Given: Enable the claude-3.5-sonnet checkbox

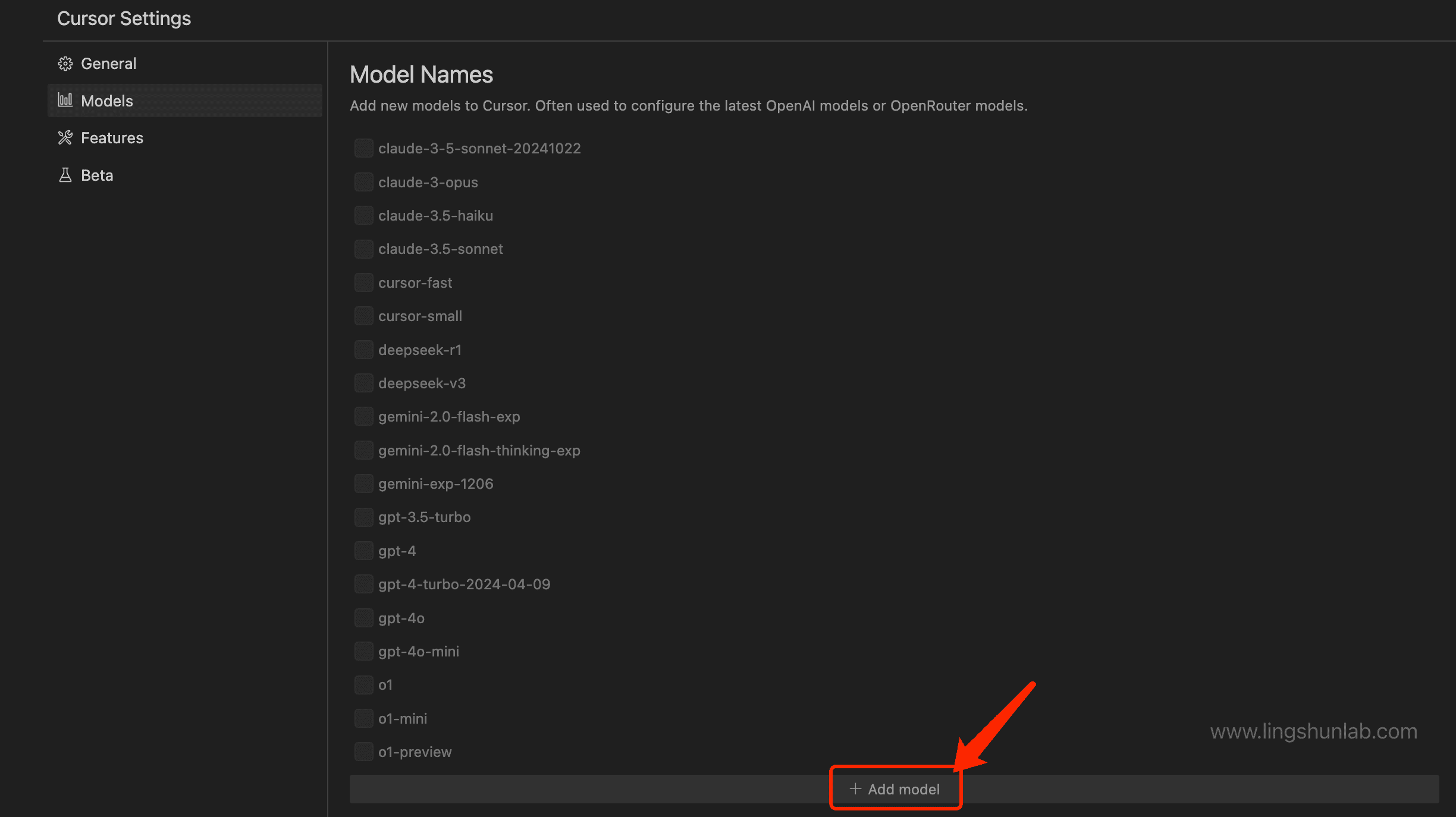Looking at the screenshot, I should pyautogui.click(x=363, y=249).
